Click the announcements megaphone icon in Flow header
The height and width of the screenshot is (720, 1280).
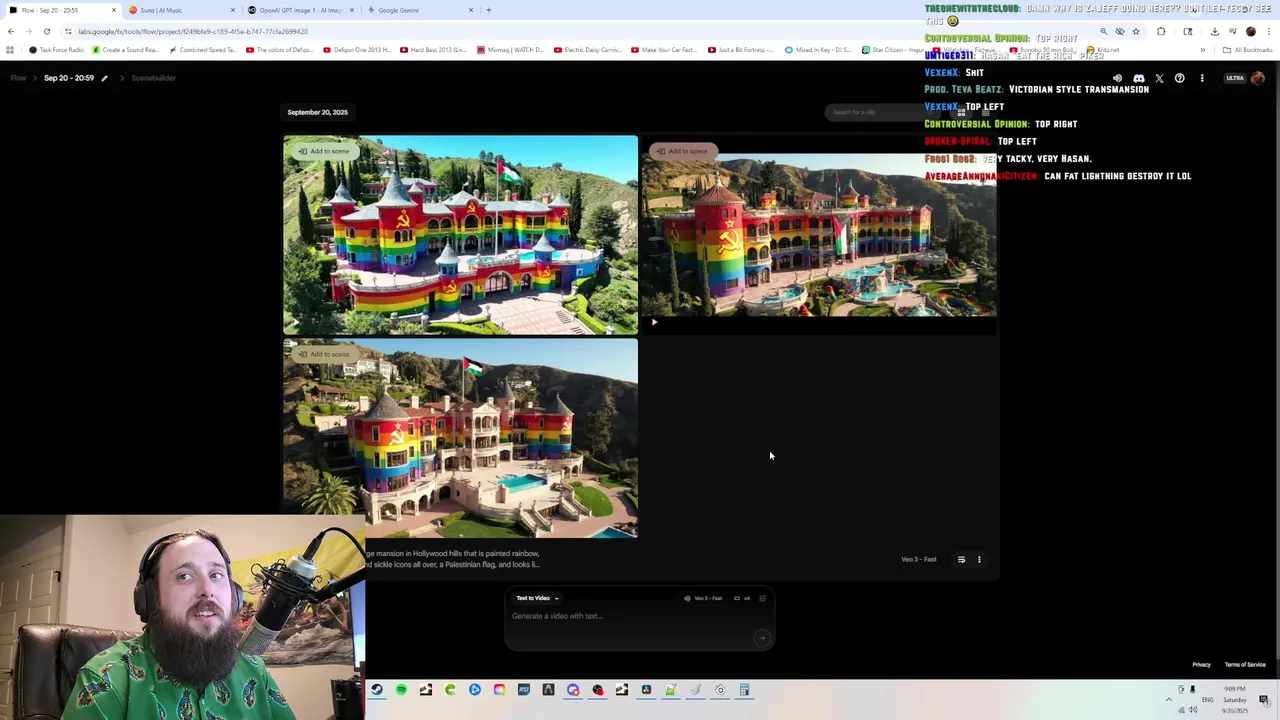(x=1117, y=78)
